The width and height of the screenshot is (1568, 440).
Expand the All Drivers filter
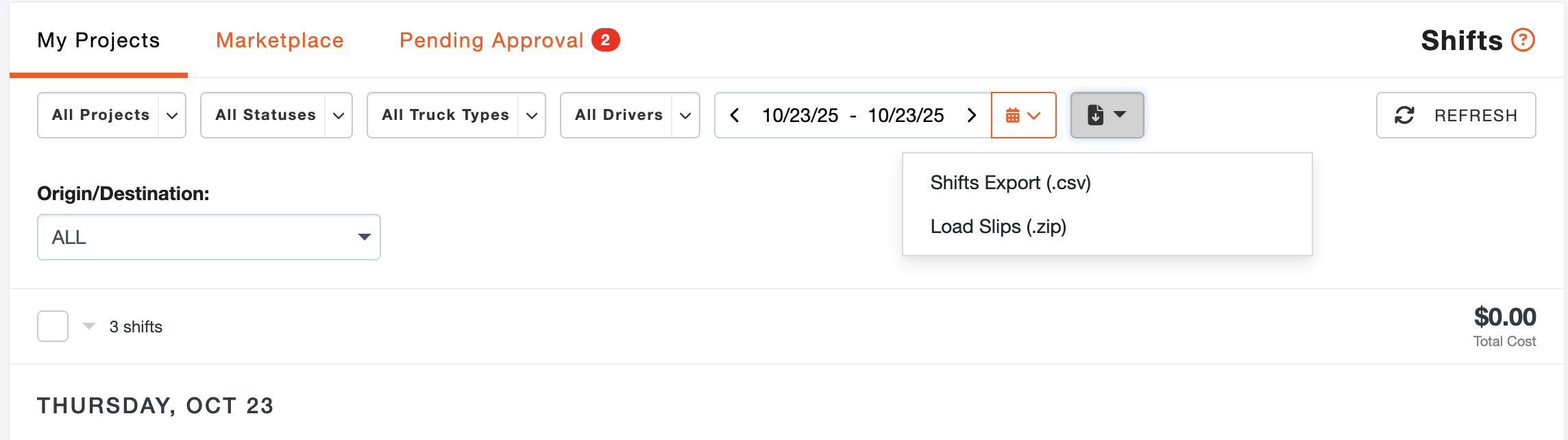tap(629, 115)
